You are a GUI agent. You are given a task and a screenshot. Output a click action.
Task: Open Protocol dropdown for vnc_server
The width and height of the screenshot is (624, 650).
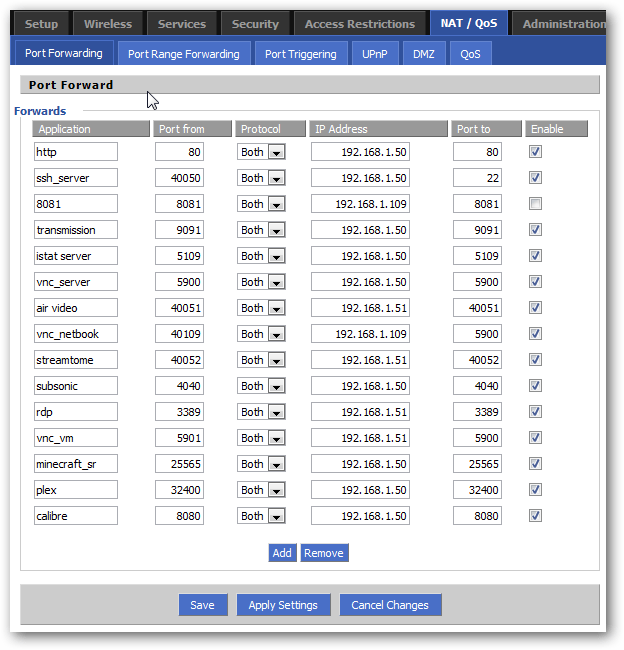(x=261, y=282)
